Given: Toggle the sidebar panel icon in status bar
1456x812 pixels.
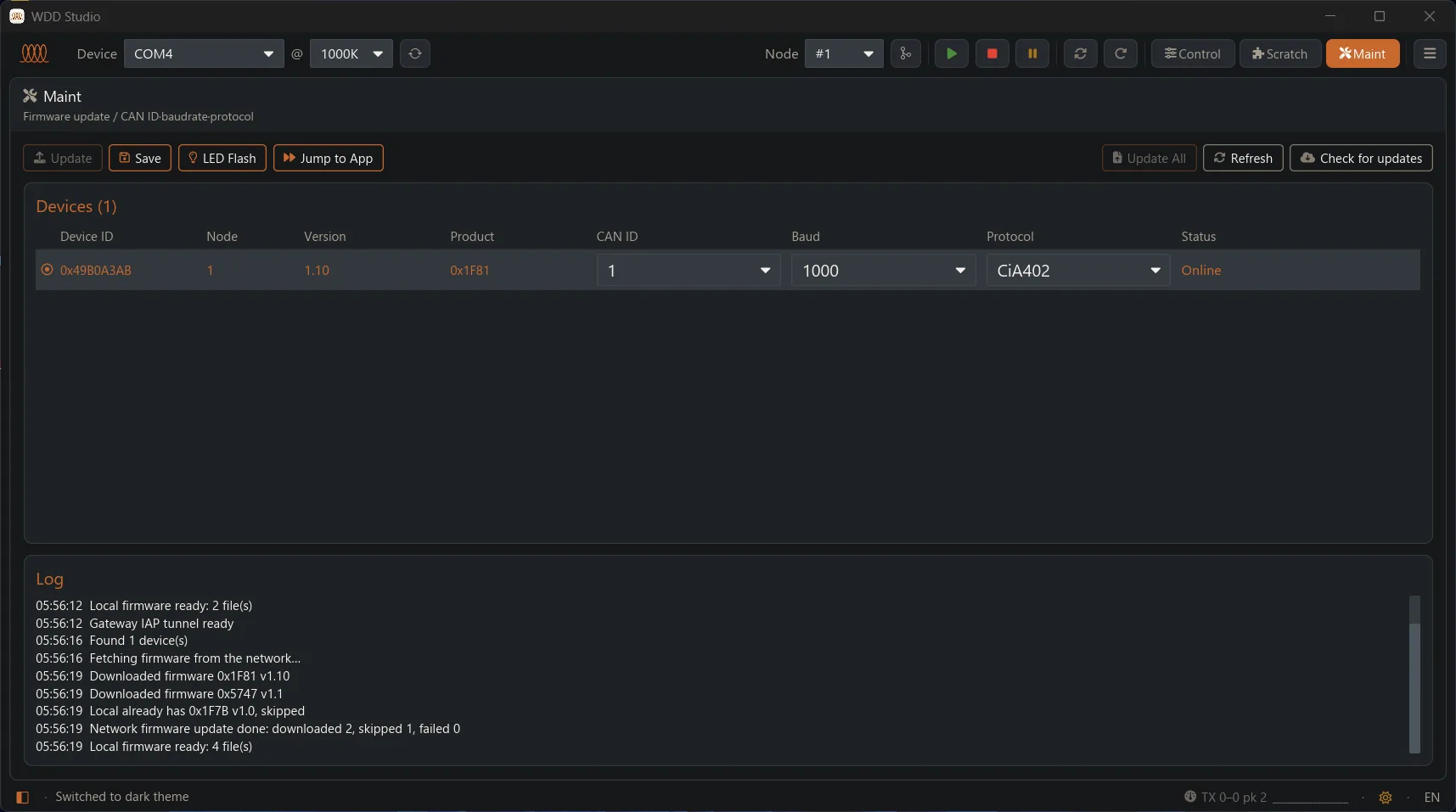Looking at the screenshot, I should point(23,798).
